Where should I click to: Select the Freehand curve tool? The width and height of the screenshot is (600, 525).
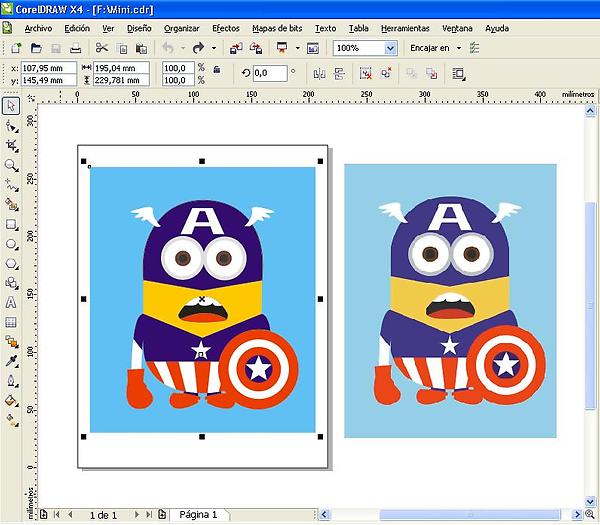pos(11,185)
